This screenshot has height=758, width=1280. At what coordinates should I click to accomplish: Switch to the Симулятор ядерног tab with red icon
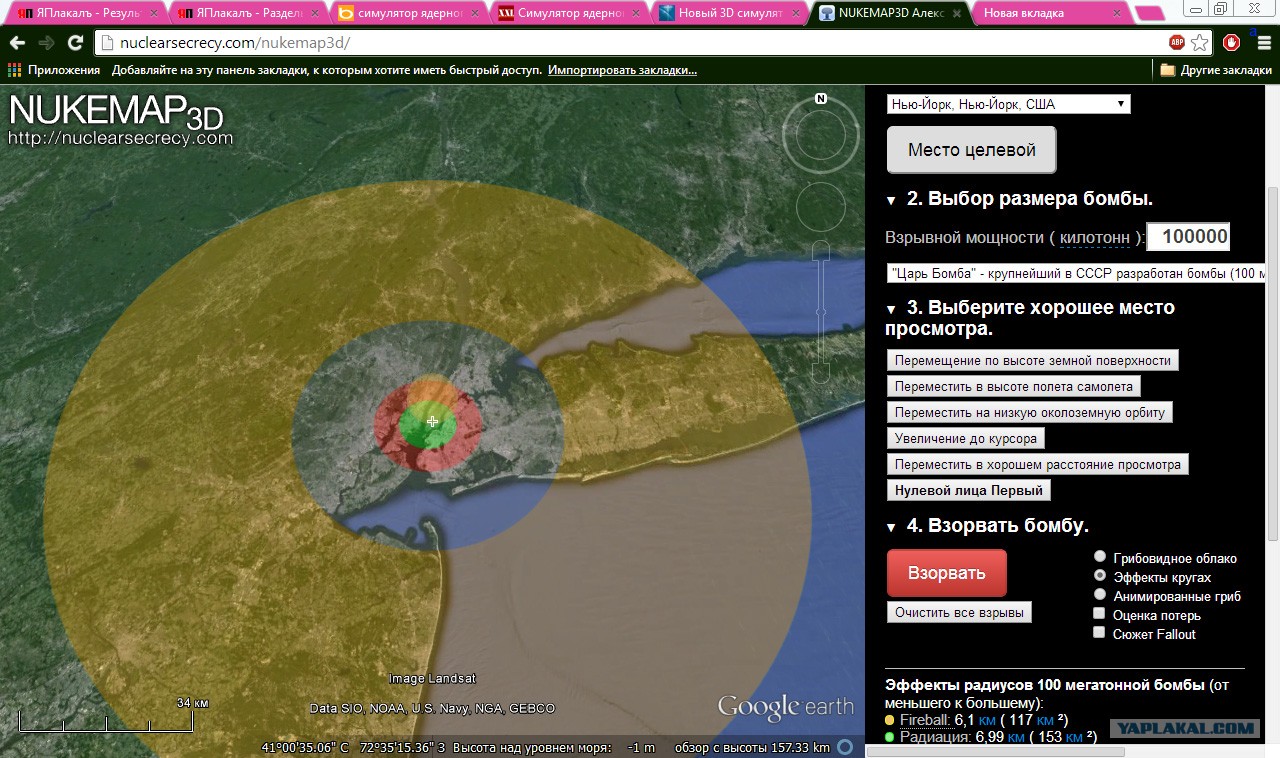tap(567, 13)
